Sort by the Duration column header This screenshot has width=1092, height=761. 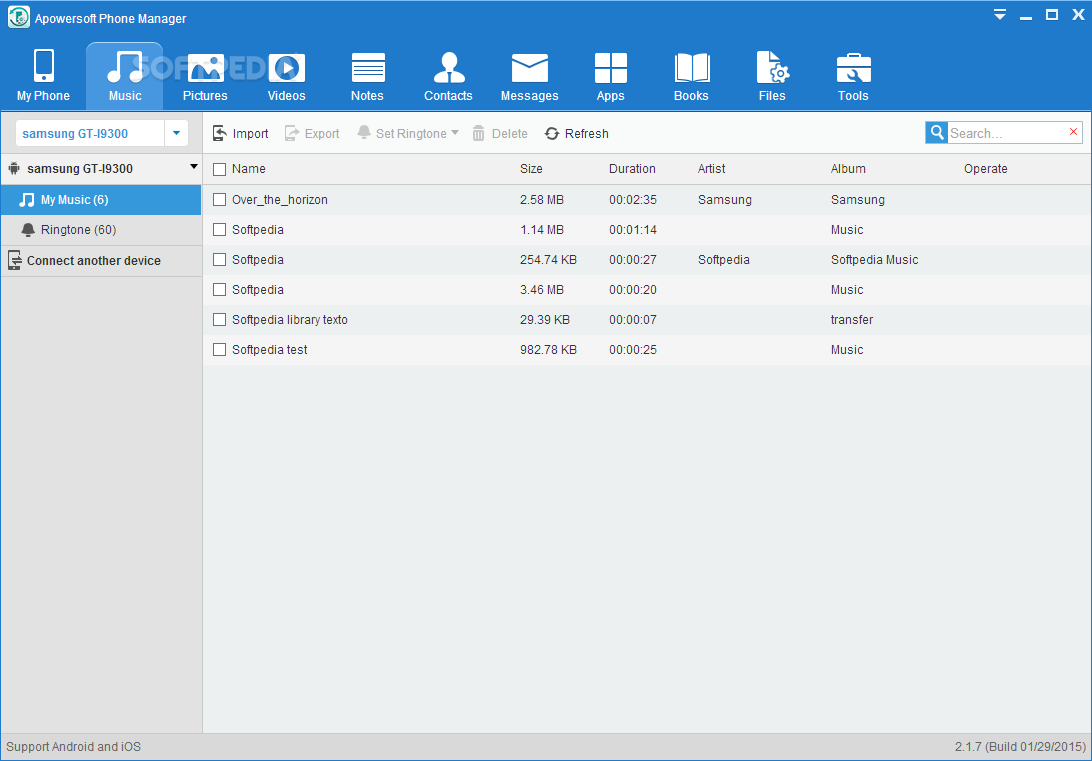632,169
